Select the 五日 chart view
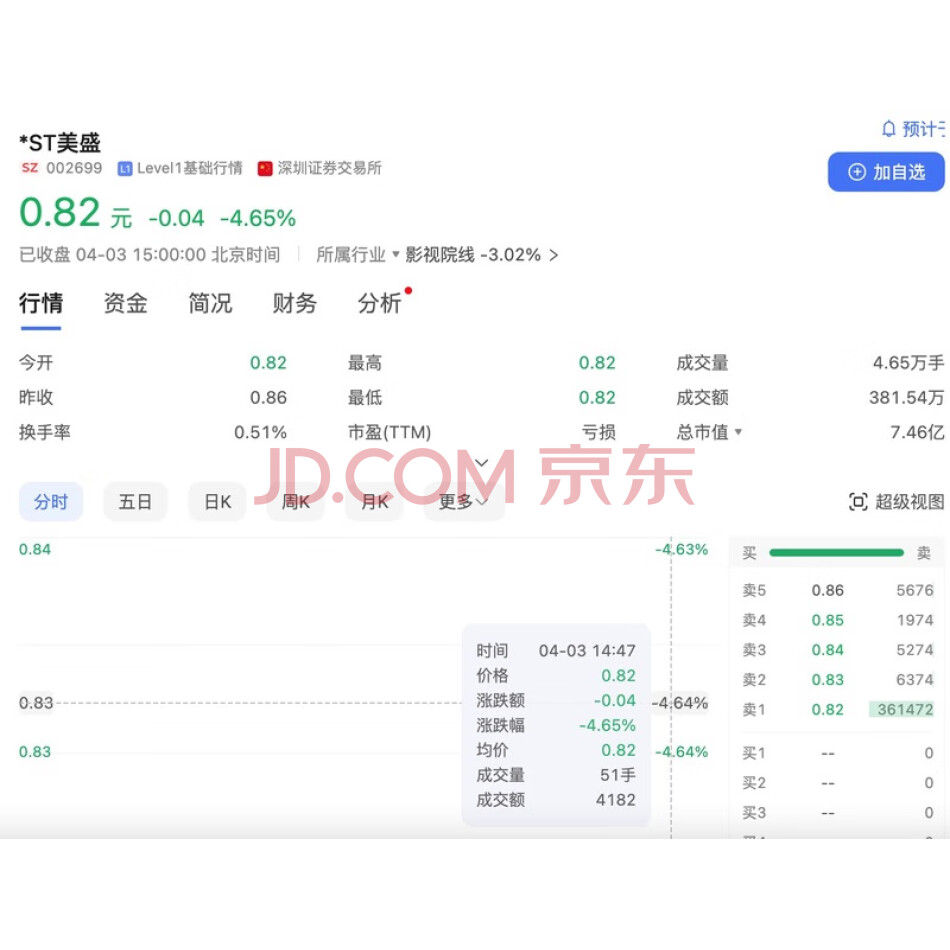The image size is (950, 950). tap(135, 502)
